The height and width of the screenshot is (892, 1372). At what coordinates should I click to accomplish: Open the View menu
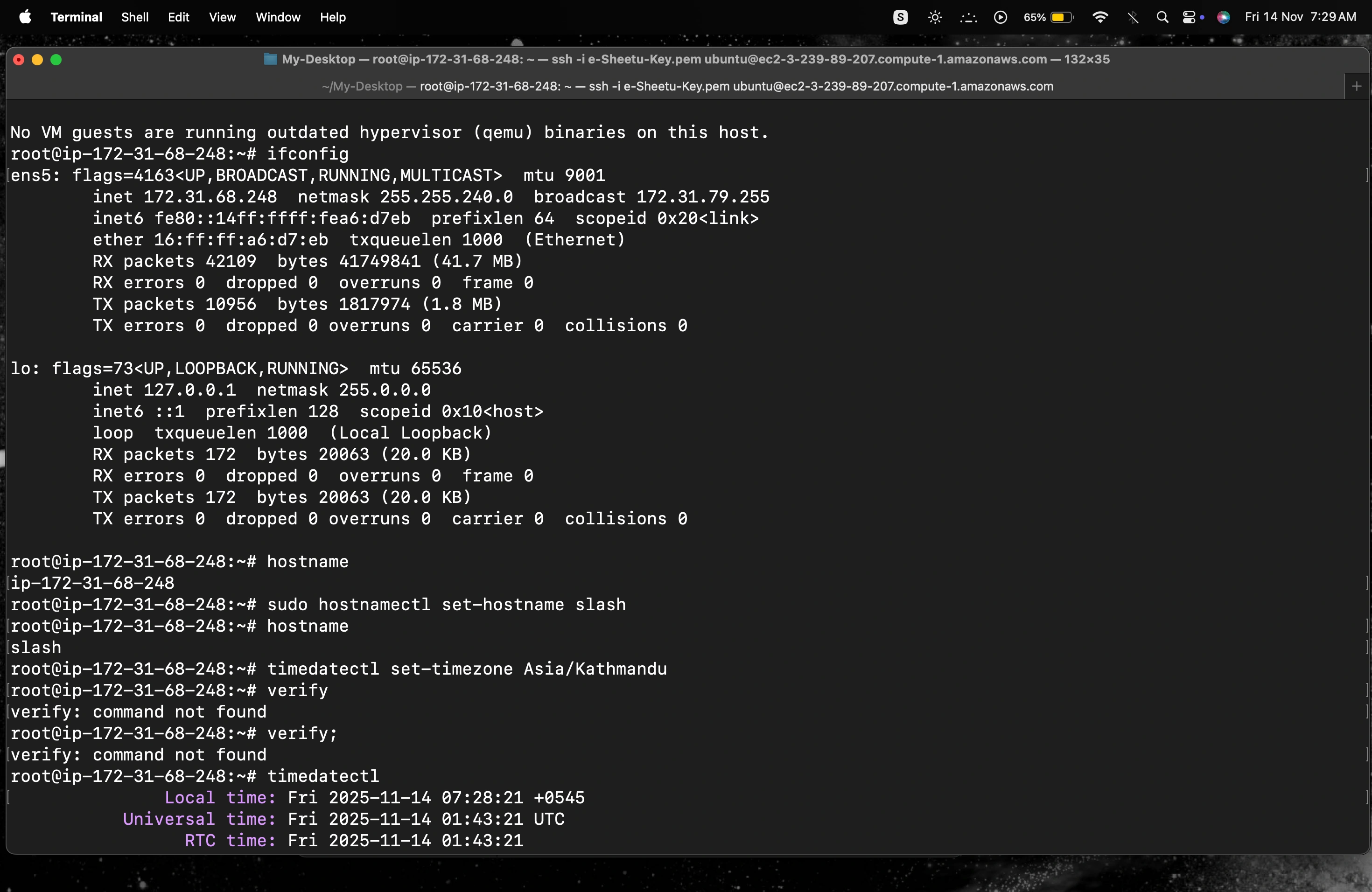(x=222, y=17)
